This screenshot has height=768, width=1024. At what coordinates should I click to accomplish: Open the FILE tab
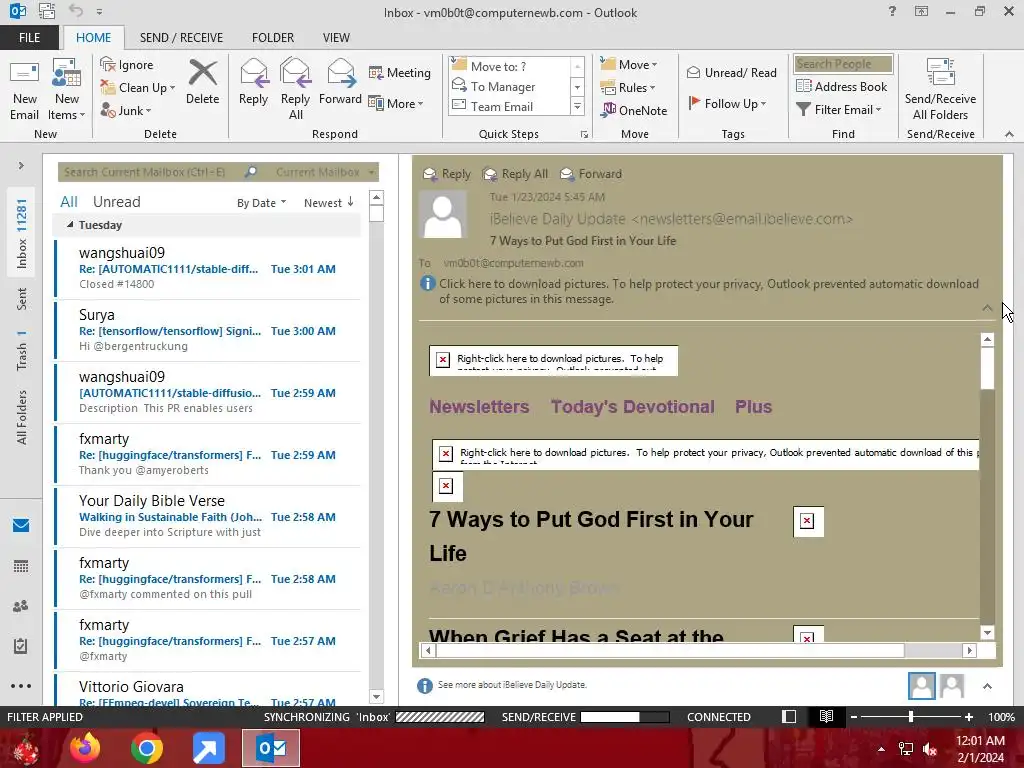[29, 37]
